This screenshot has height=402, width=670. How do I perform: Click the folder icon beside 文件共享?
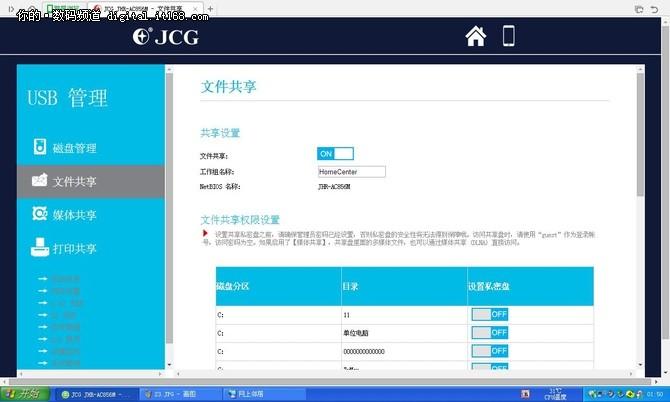pos(39,180)
